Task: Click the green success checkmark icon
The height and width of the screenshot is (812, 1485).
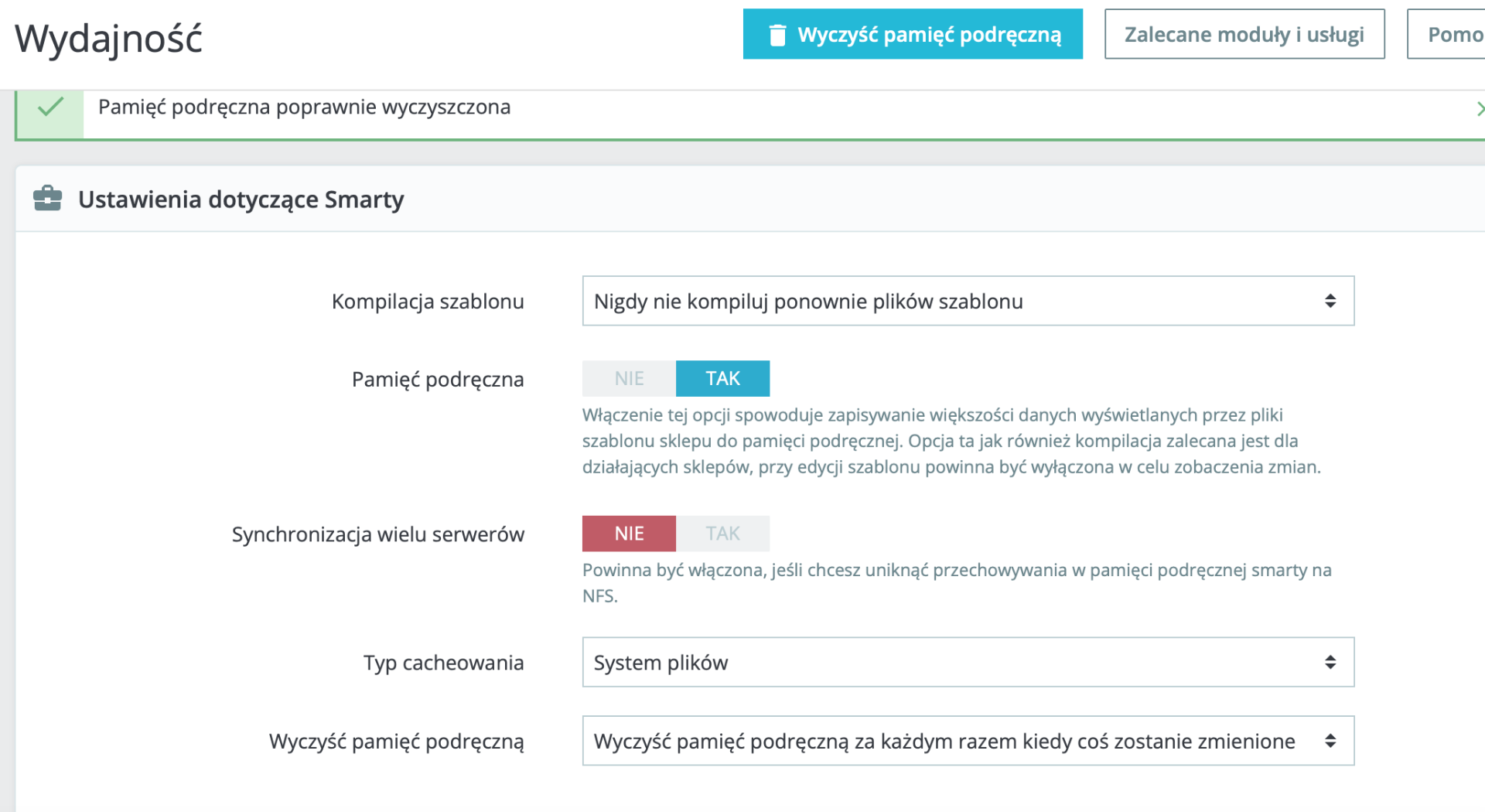Action: [50, 107]
